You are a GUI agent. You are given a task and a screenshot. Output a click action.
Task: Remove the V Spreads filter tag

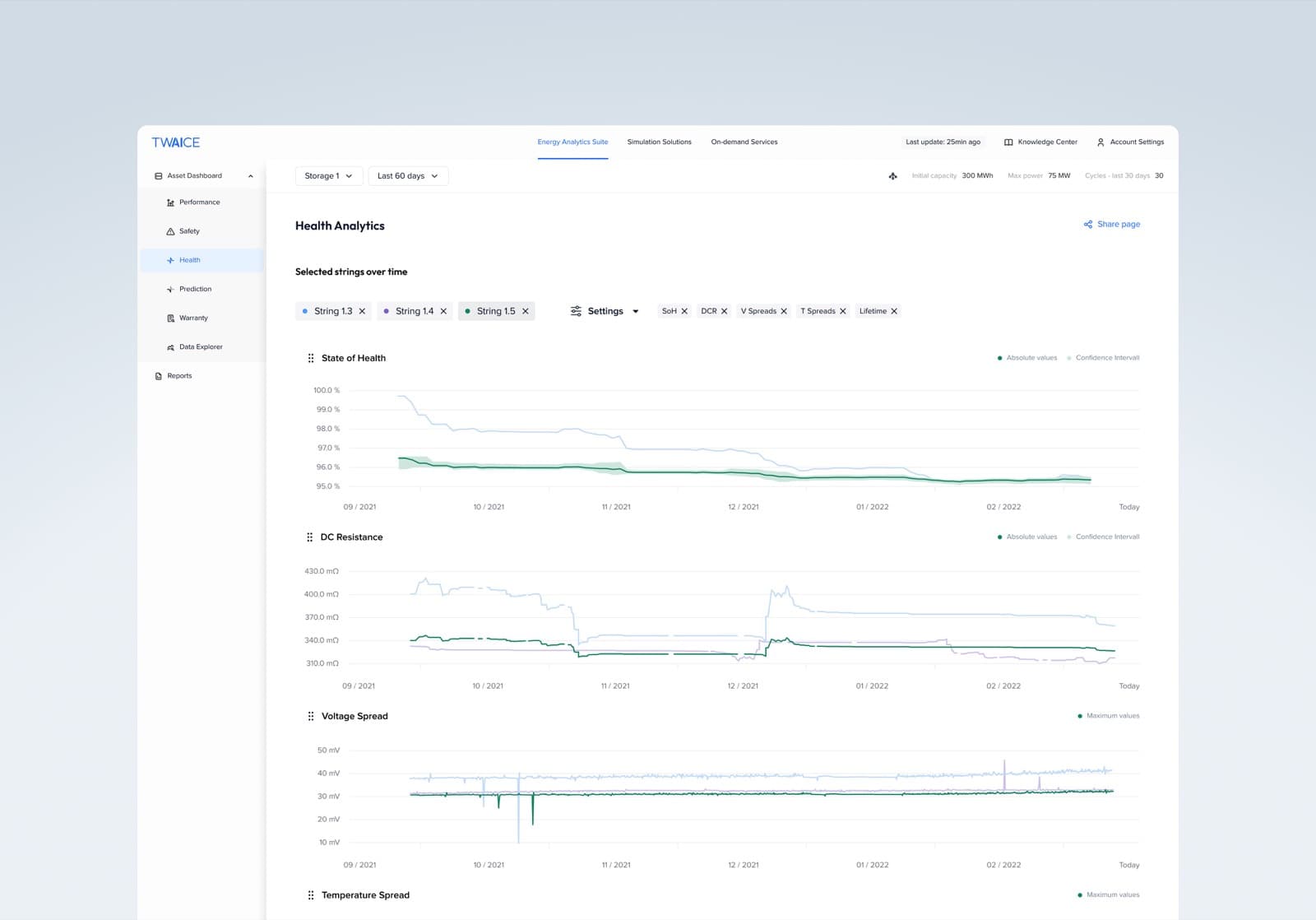784,311
